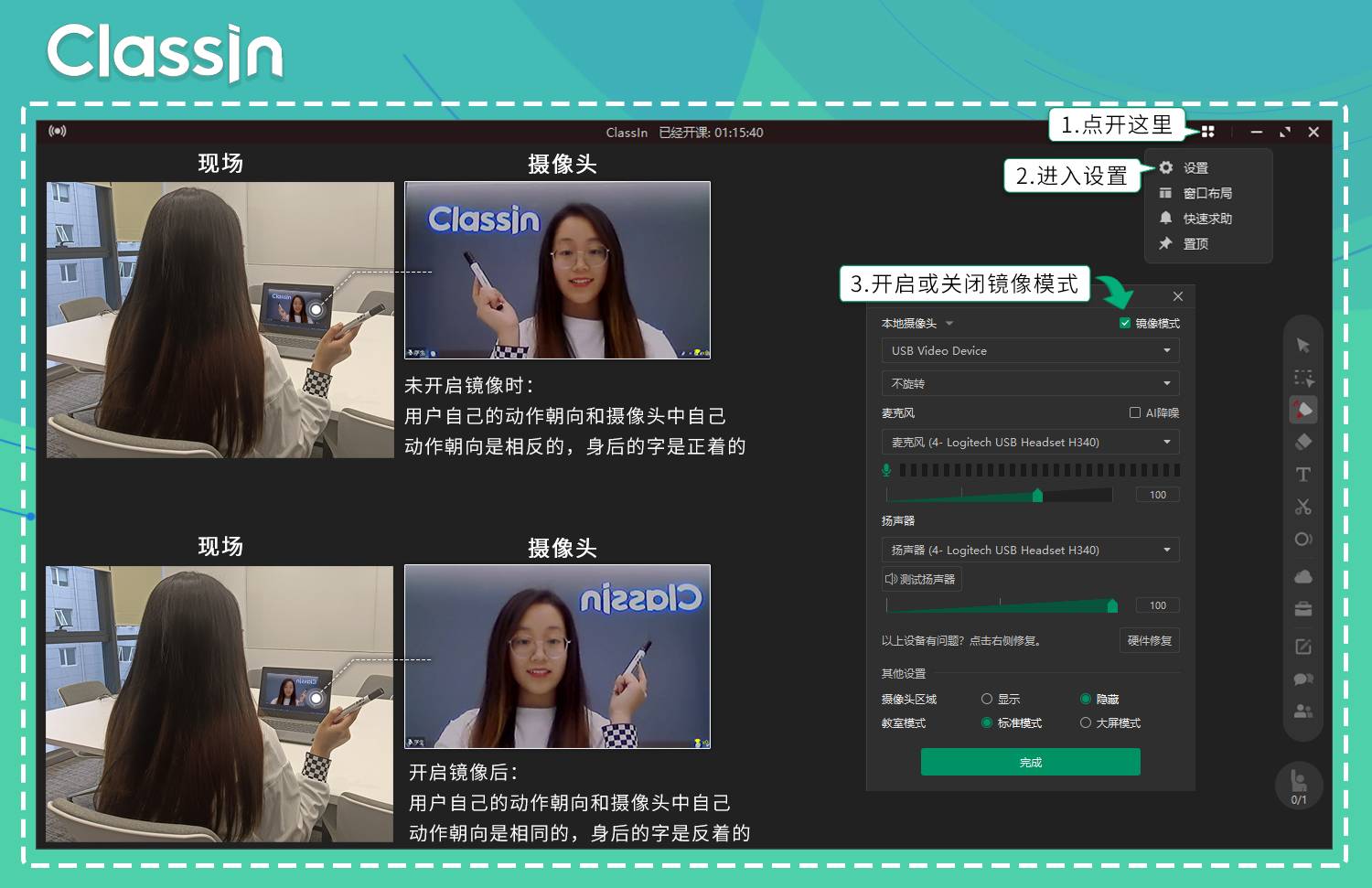Click the 测试扬声器 button
The image size is (1372, 888).
coord(921,579)
